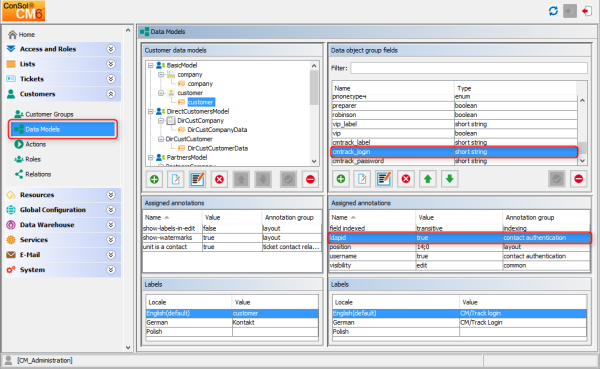Collapse the DirCustCompany node
The image size is (600, 369).
[x=161, y=121]
